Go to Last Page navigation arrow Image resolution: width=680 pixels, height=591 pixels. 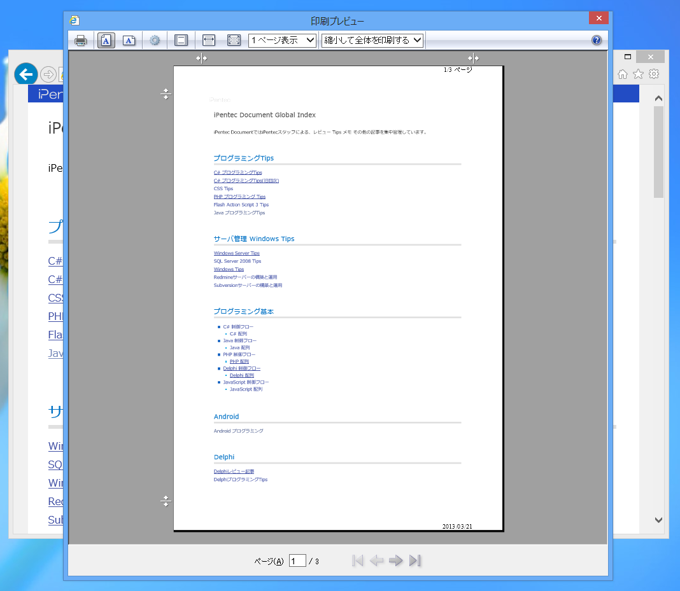(x=415, y=561)
